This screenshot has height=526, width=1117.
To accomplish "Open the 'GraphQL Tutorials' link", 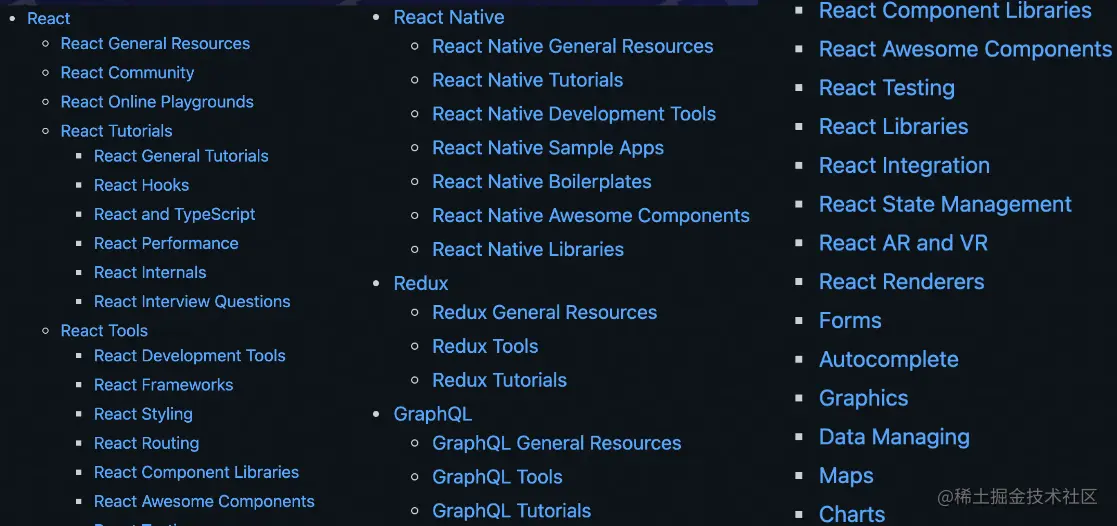I will (511, 511).
